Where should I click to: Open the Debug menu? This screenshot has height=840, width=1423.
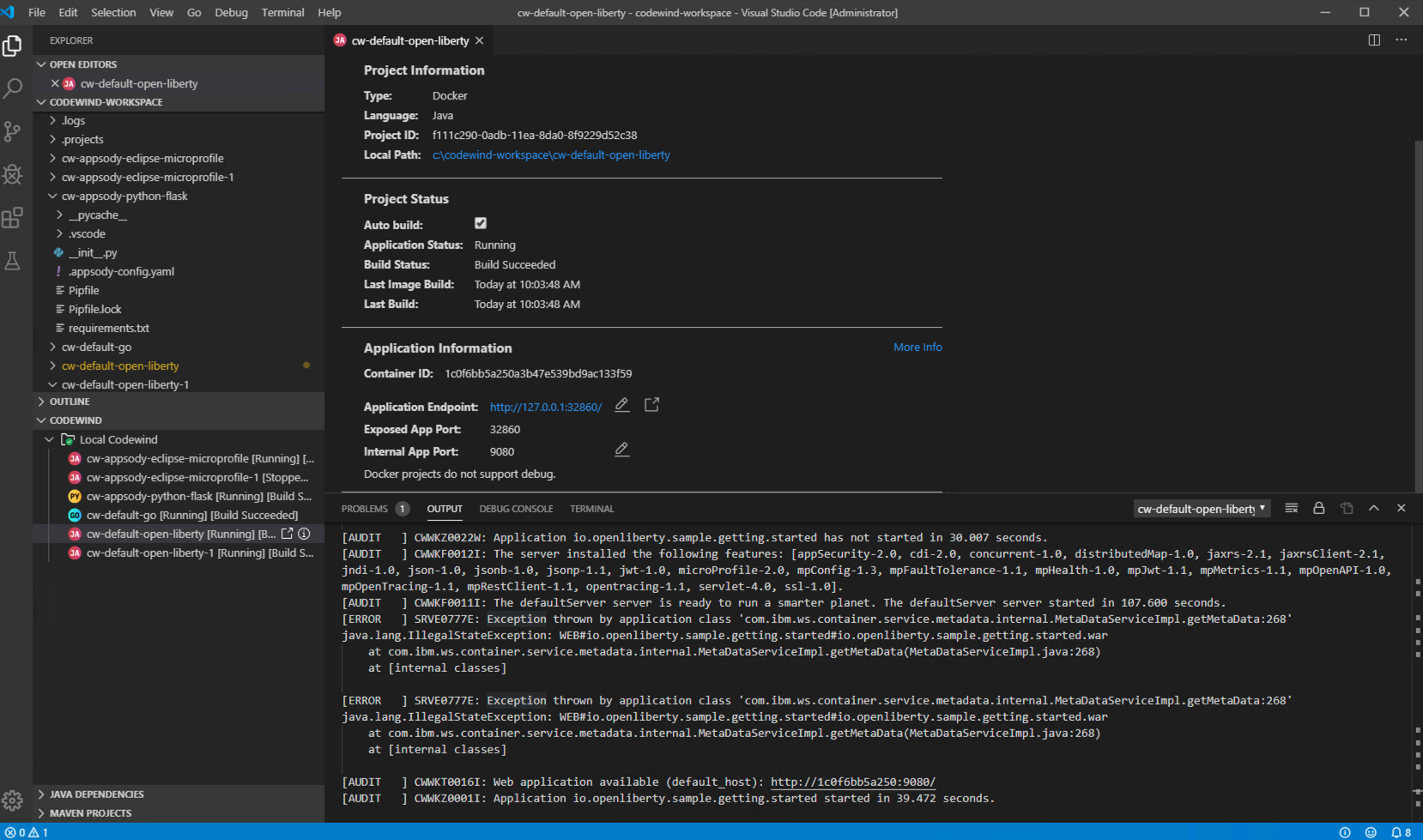point(231,13)
